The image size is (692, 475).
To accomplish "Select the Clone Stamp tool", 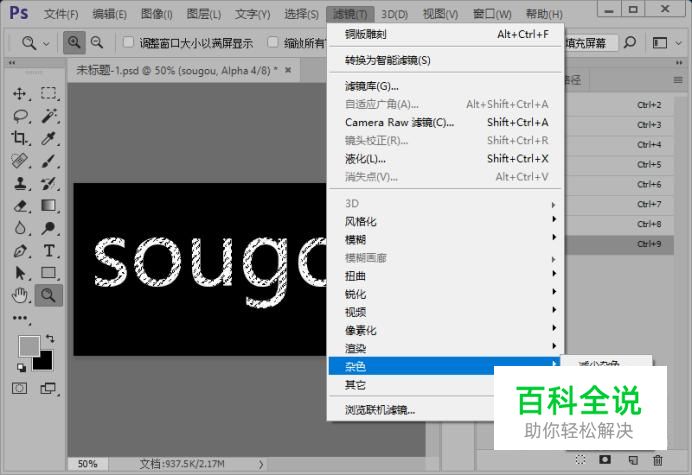I will click(x=19, y=183).
